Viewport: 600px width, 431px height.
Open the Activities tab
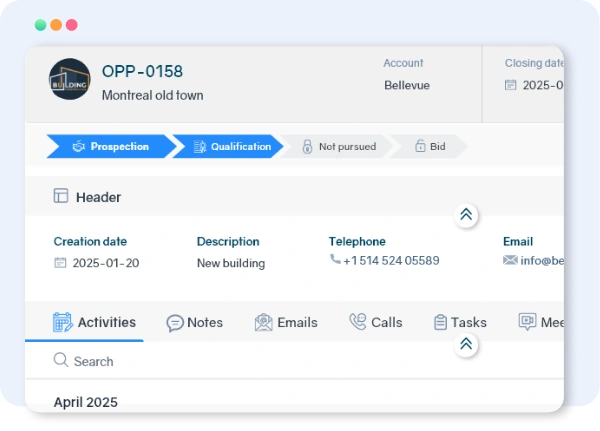point(94,322)
